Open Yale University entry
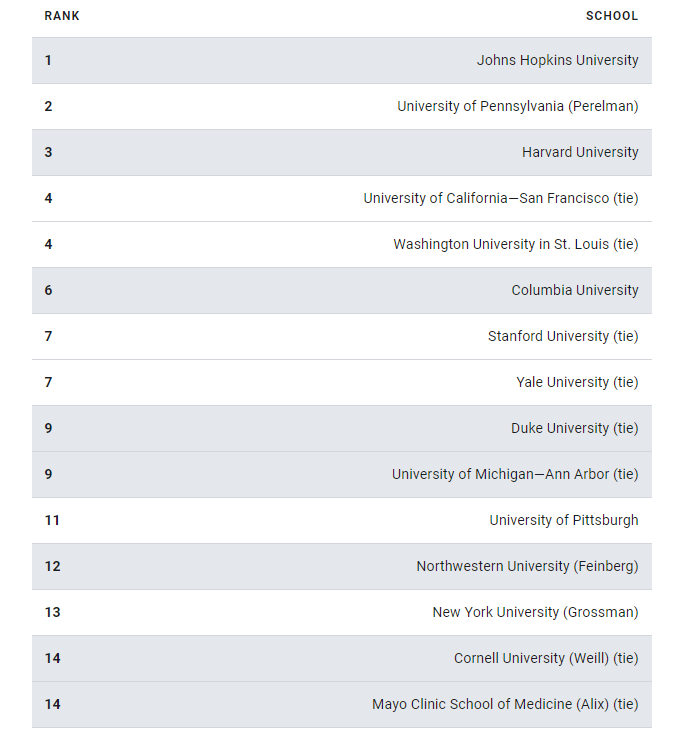682x742 pixels. coord(577,382)
